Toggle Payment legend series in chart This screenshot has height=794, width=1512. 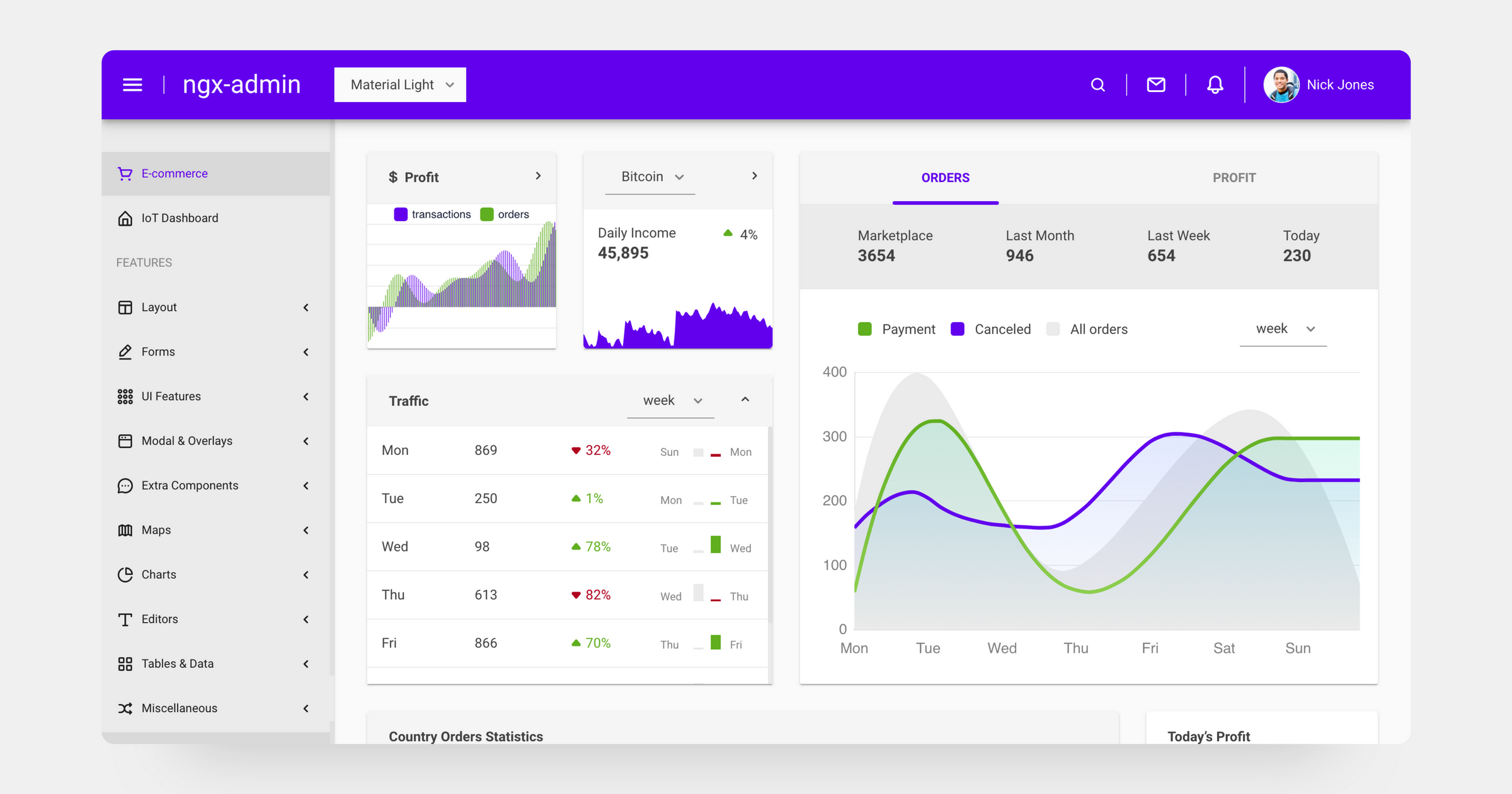865,329
